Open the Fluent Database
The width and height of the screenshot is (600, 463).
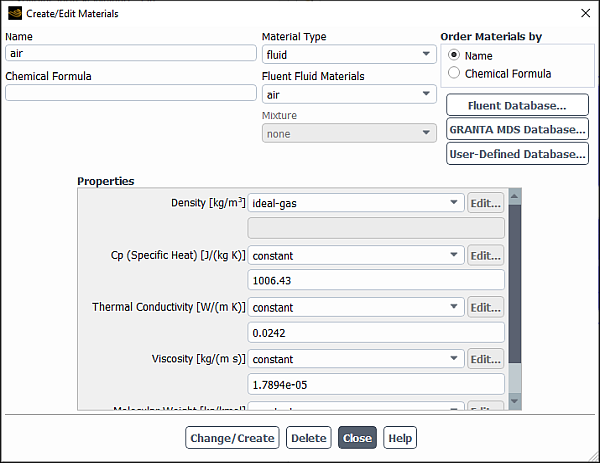[x=517, y=105]
